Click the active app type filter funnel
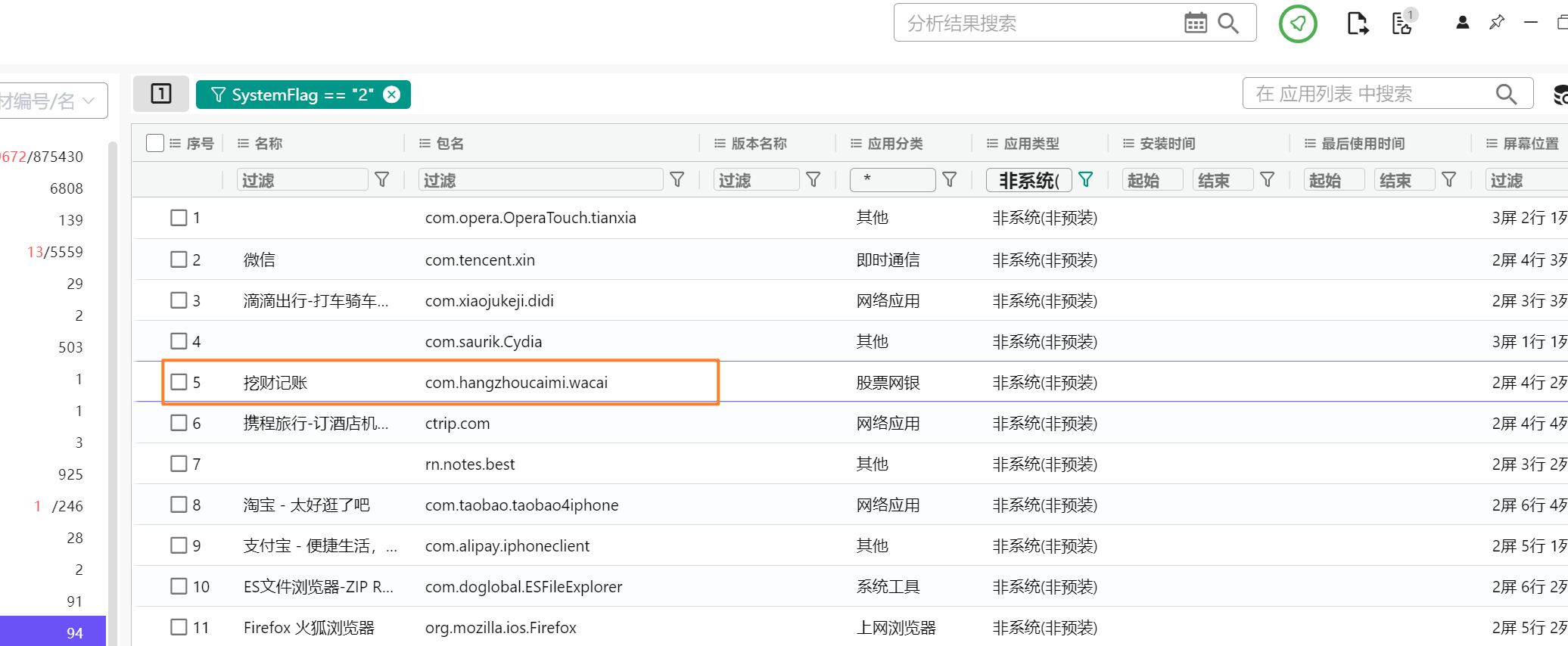Screen dimensions: 1568x646 tap(1086, 179)
